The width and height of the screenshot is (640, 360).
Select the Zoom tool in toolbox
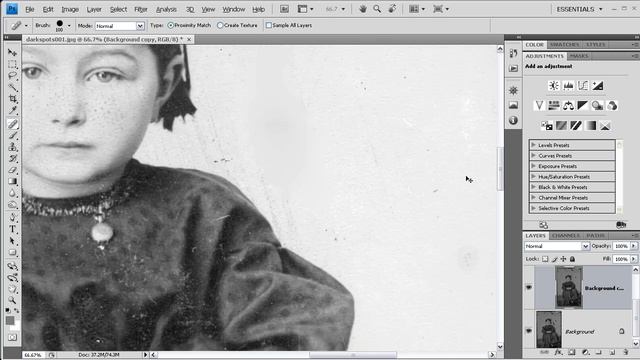point(12,300)
